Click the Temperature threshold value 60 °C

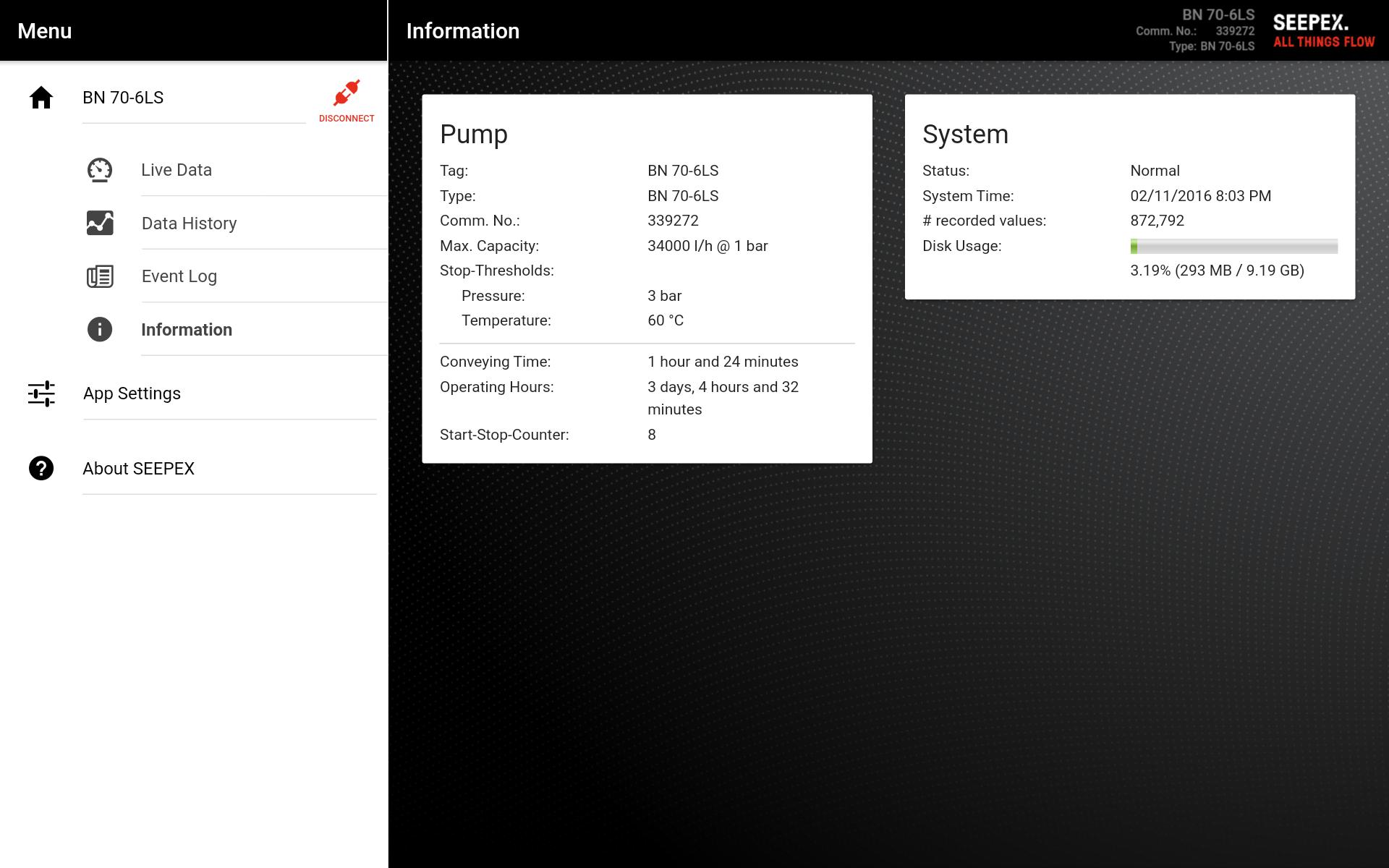pyautogui.click(x=666, y=320)
